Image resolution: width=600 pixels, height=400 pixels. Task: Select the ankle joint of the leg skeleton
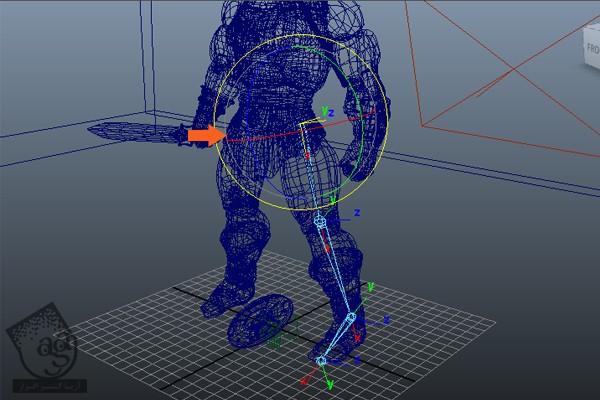[x=351, y=317]
